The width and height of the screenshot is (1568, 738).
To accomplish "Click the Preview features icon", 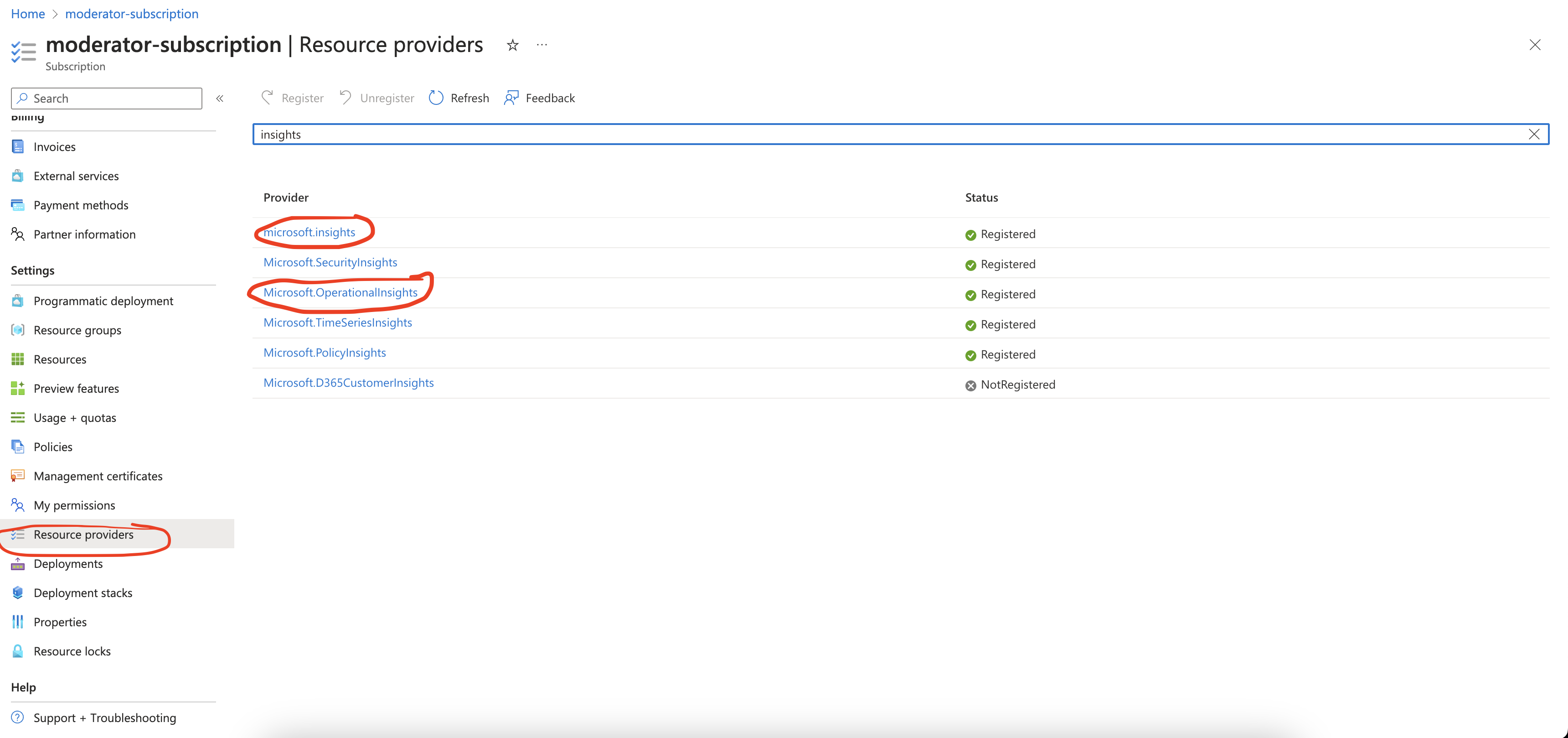I will (x=18, y=389).
